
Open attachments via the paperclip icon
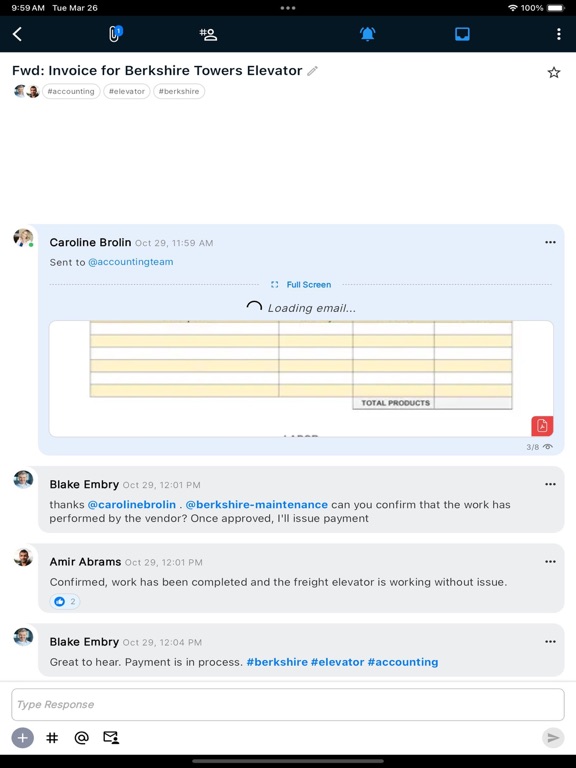(115, 34)
